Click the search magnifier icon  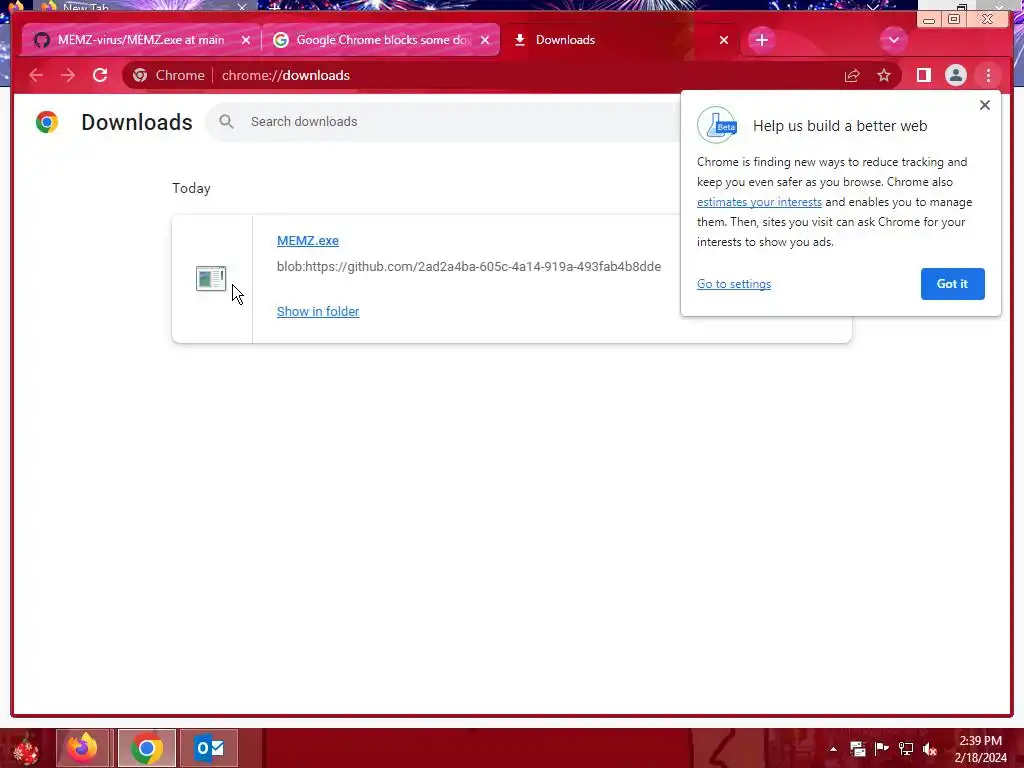226,121
